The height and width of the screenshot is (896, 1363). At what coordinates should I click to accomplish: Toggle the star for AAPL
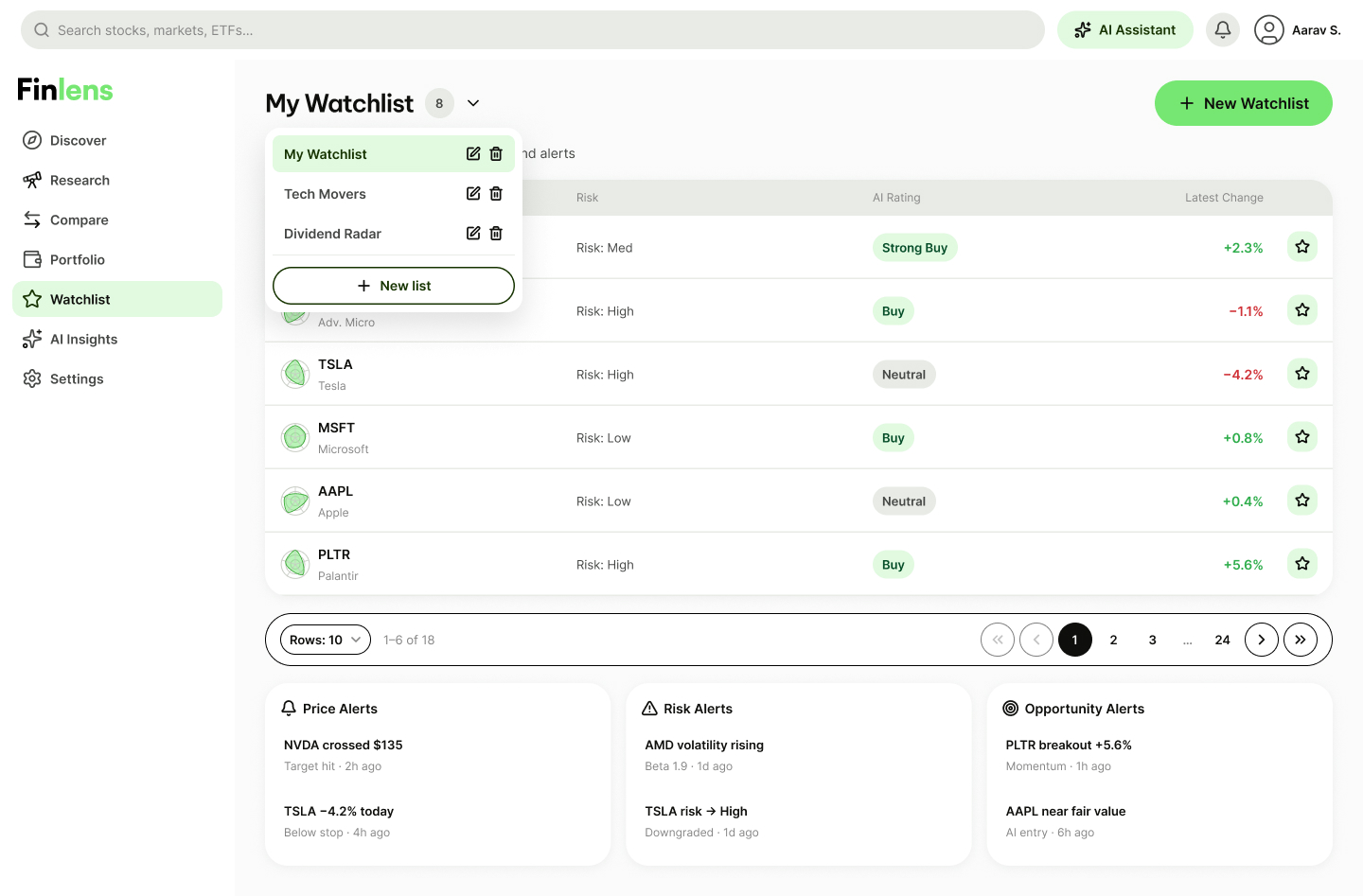[1302, 501]
